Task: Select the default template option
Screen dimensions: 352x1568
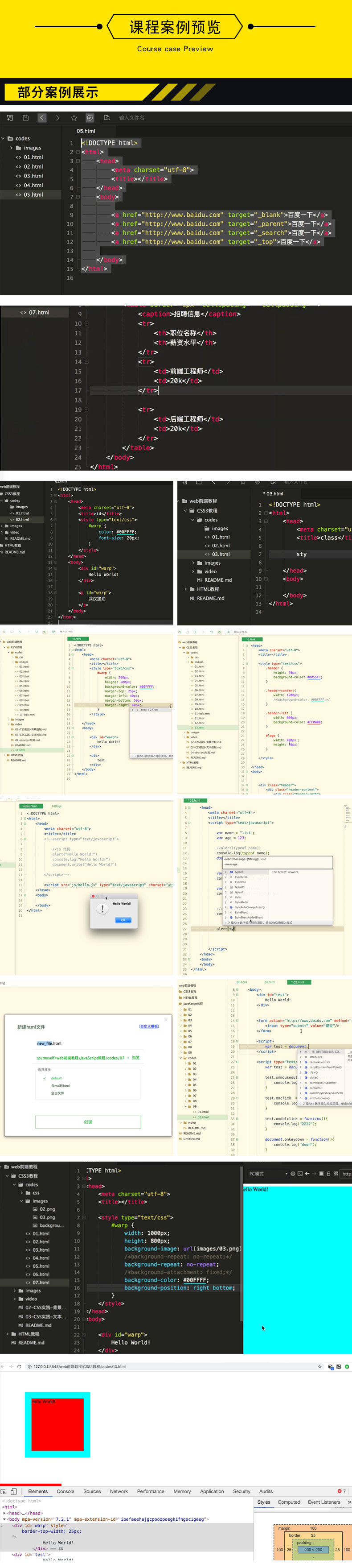Action: click(x=57, y=1078)
